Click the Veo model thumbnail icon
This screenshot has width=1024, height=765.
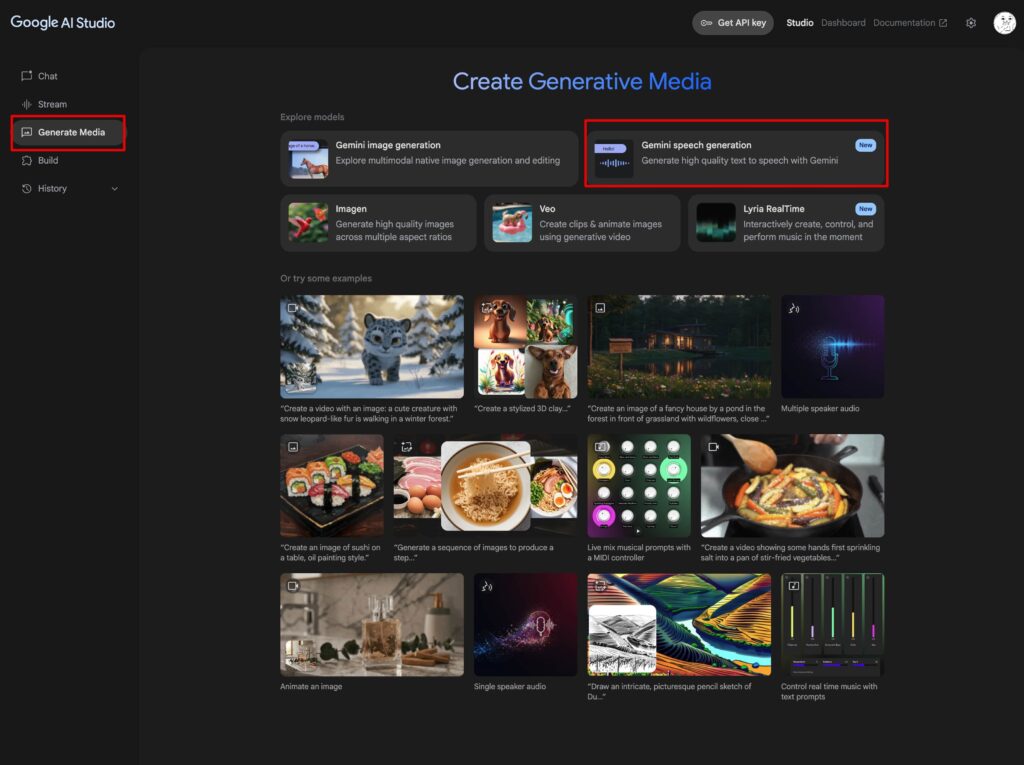point(512,222)
